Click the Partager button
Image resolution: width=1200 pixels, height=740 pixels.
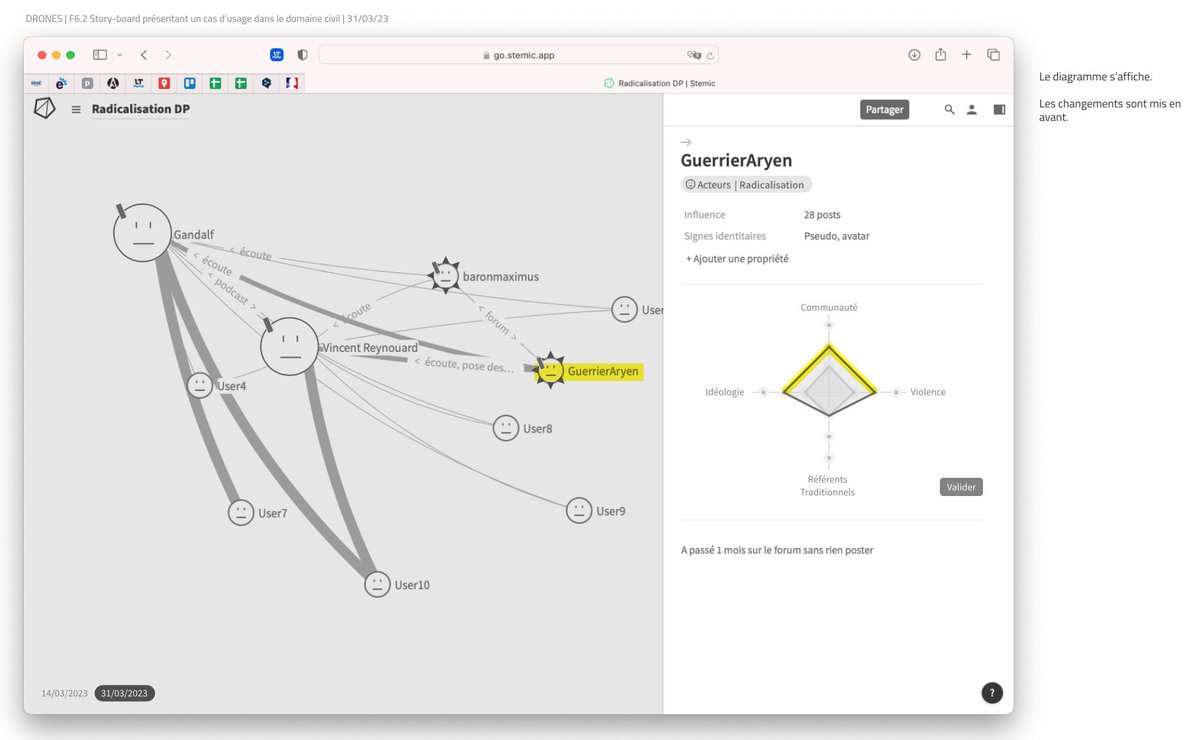(x=884, y=109)
